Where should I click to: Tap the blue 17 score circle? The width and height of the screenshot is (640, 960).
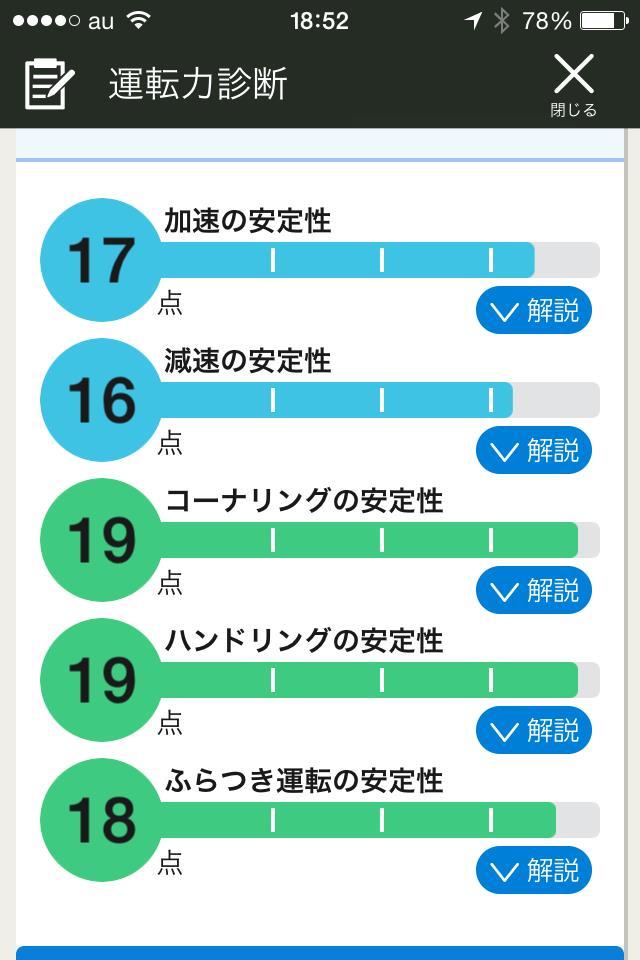[x=102, y=260]
